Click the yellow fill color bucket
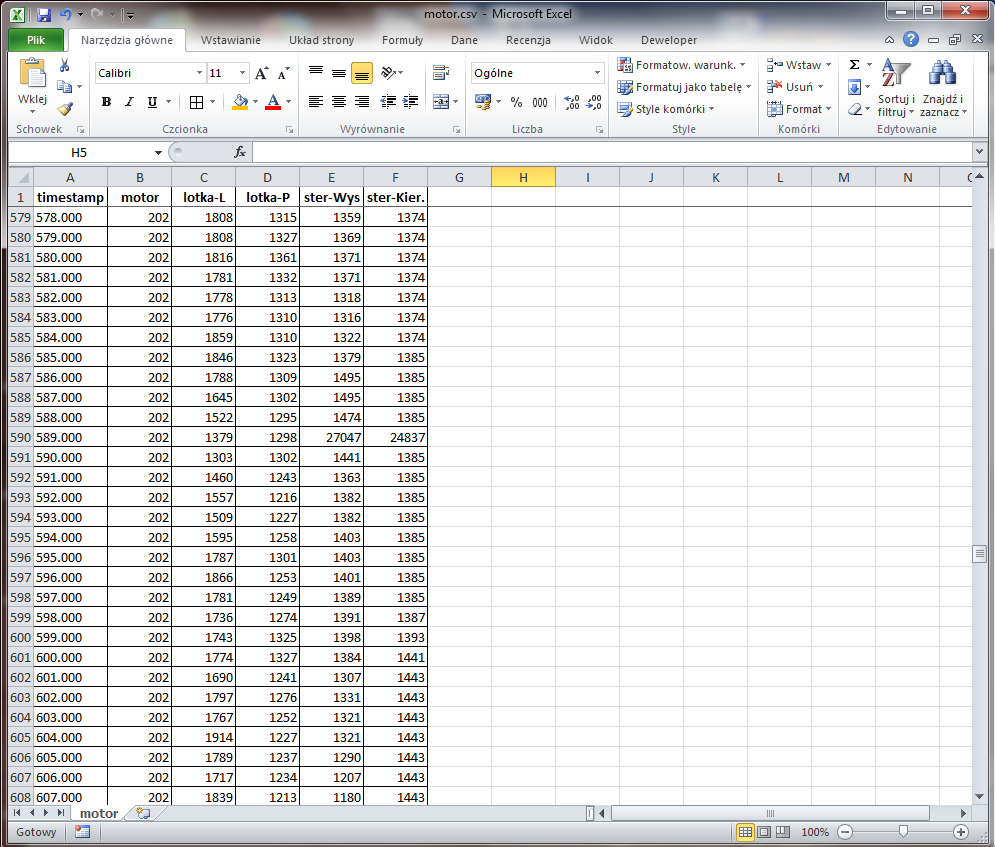Viewport: 995px width, 847px height. (x=239, y=102)
